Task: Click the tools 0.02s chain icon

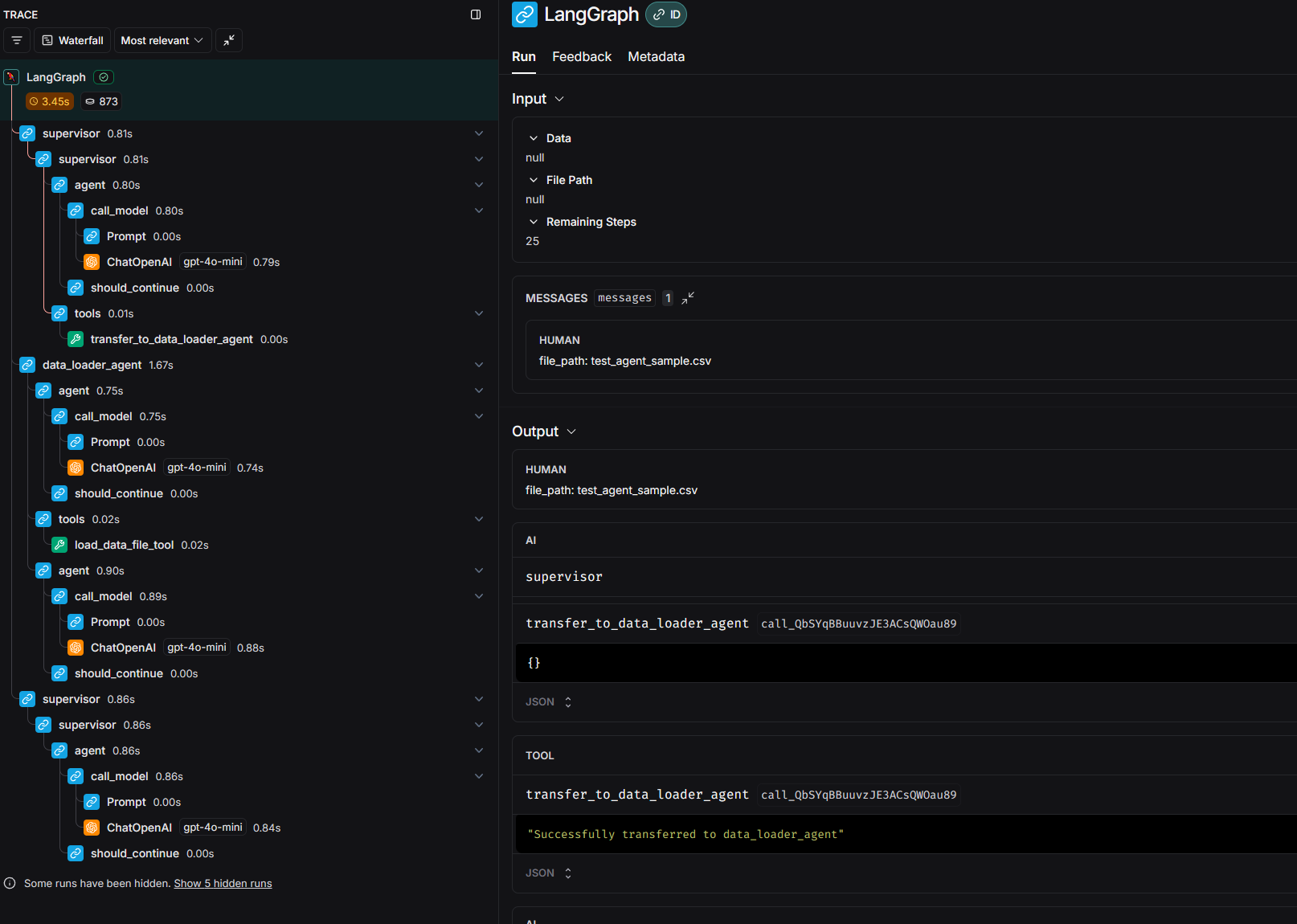Action: (43, 519)
